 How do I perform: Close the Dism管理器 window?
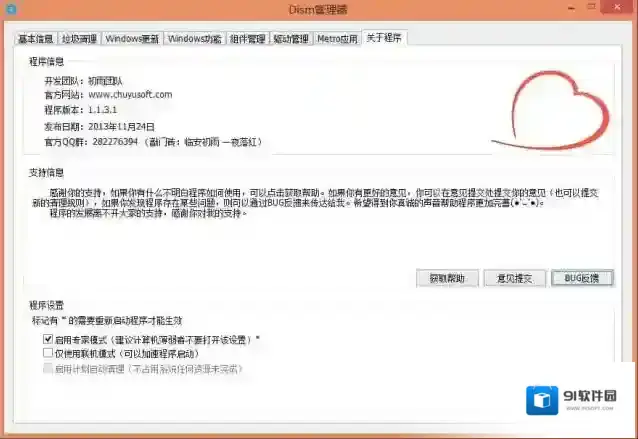pos(617,7)
